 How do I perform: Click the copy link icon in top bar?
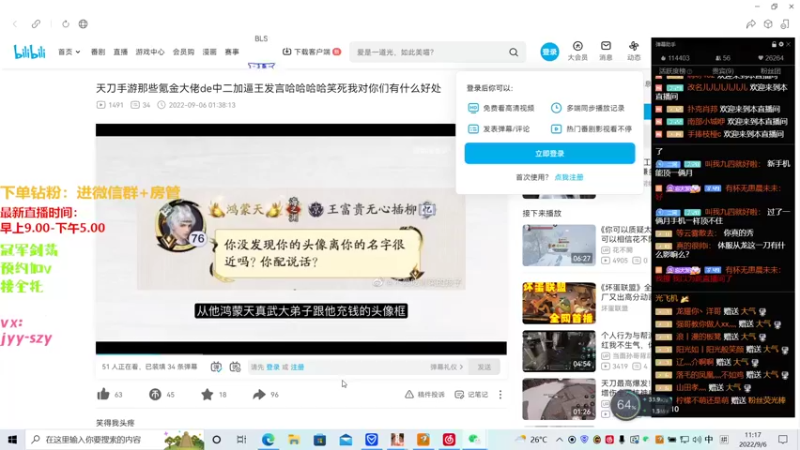36,24
